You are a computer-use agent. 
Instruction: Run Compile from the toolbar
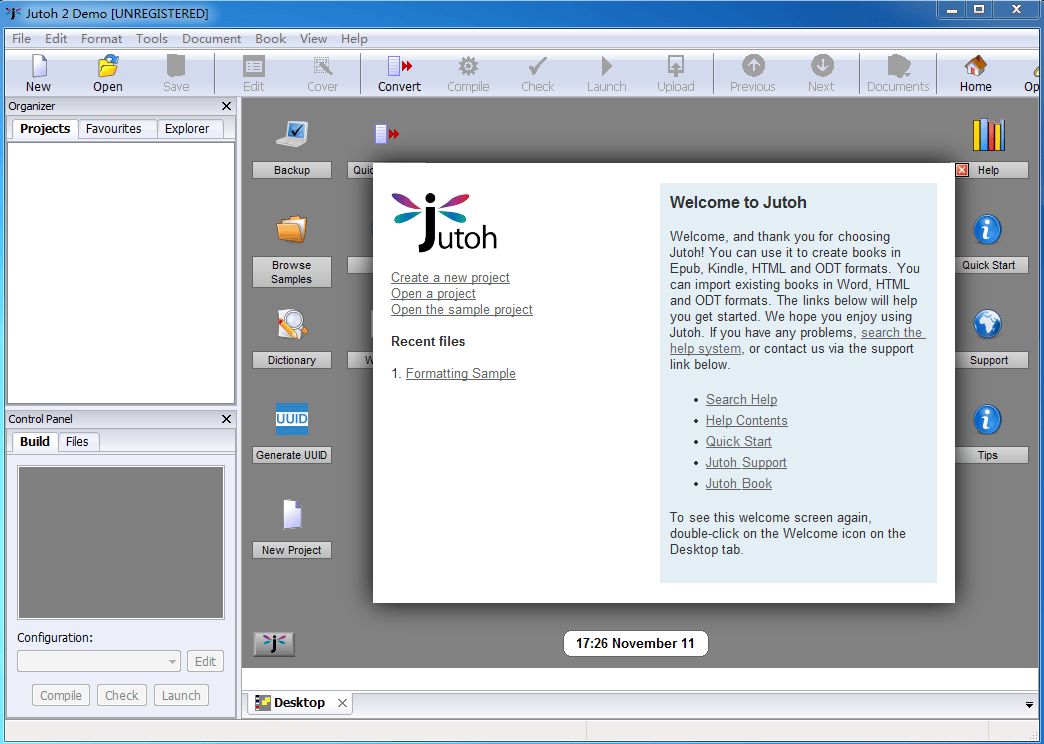point(467,73)
